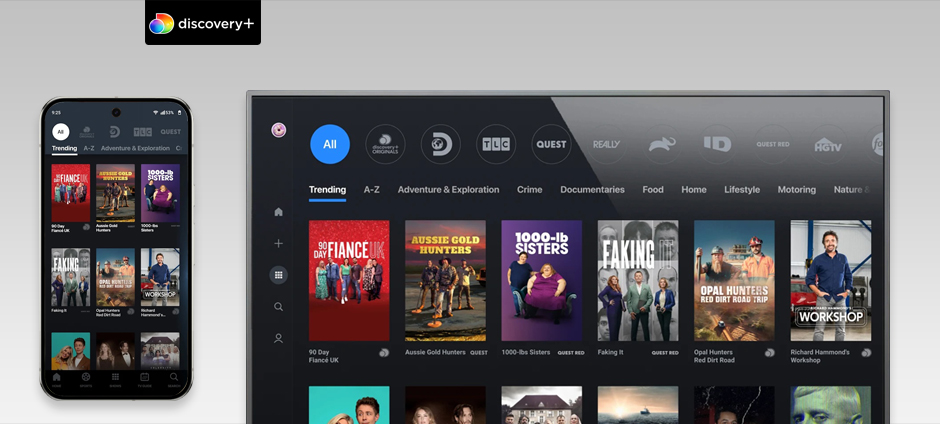Open Faking It poster on TV
The height and width of the screenshot is (424, 940).
pos(638,281)
